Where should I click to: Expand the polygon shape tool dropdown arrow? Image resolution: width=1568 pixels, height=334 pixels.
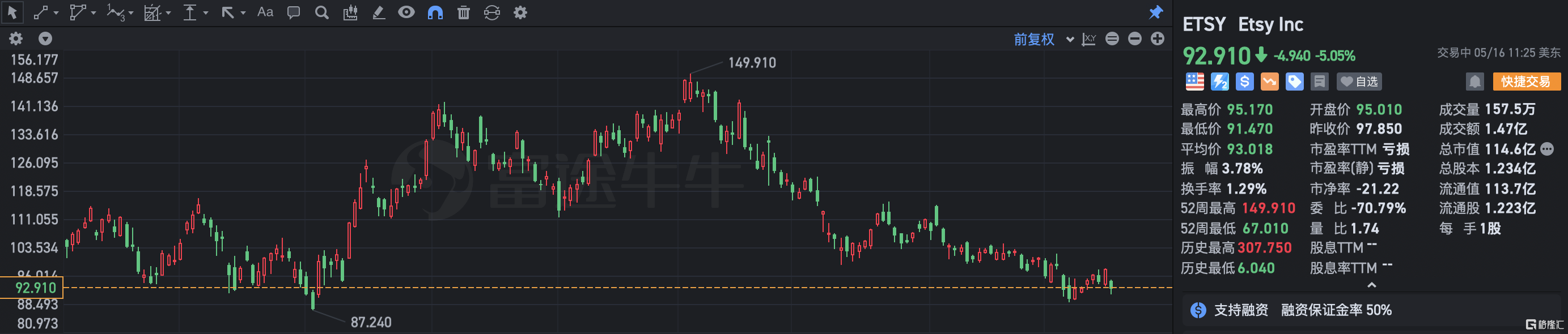(x=93, y=13)
